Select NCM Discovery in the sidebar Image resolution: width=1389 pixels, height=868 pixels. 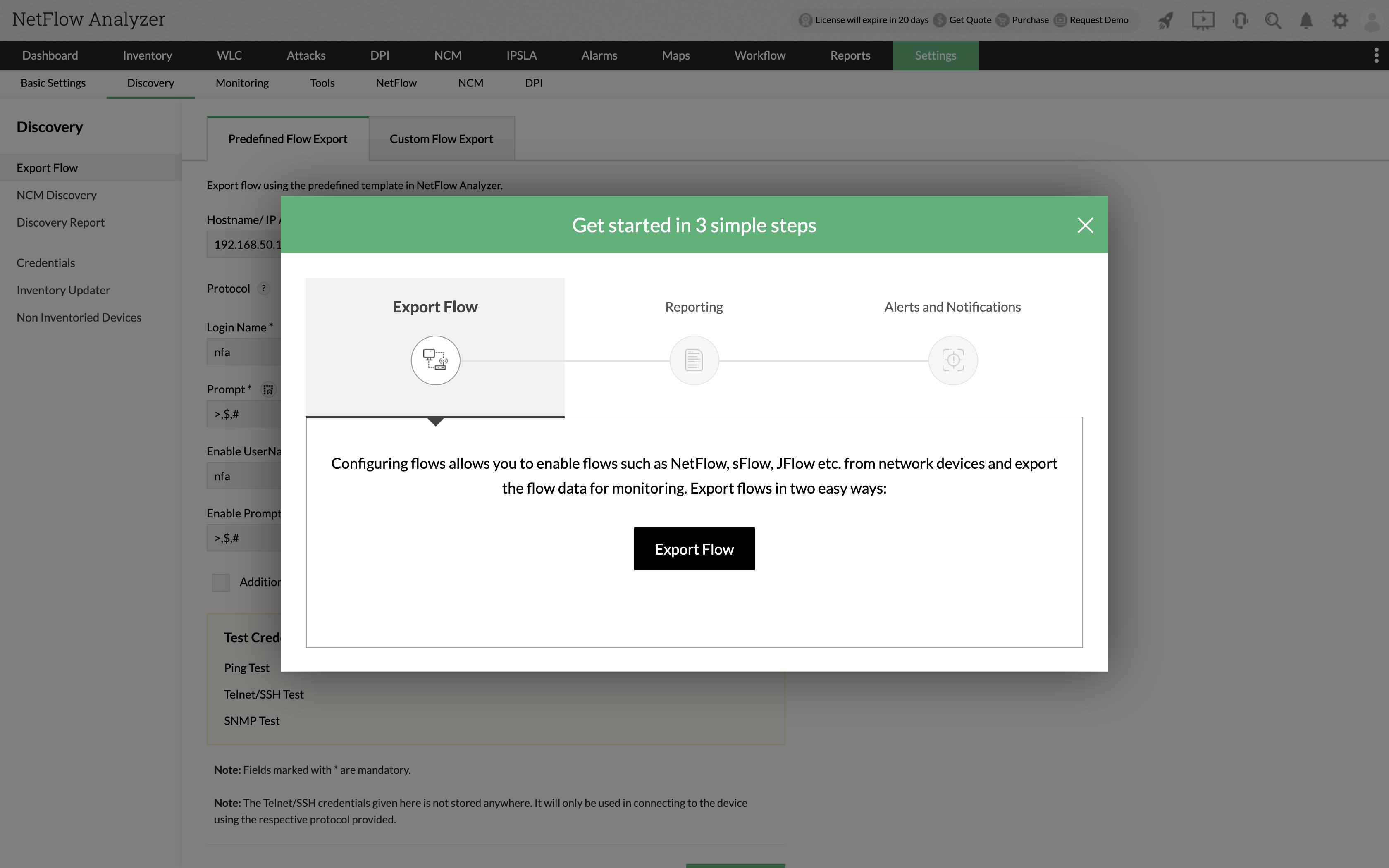click(x=56, y=195)
